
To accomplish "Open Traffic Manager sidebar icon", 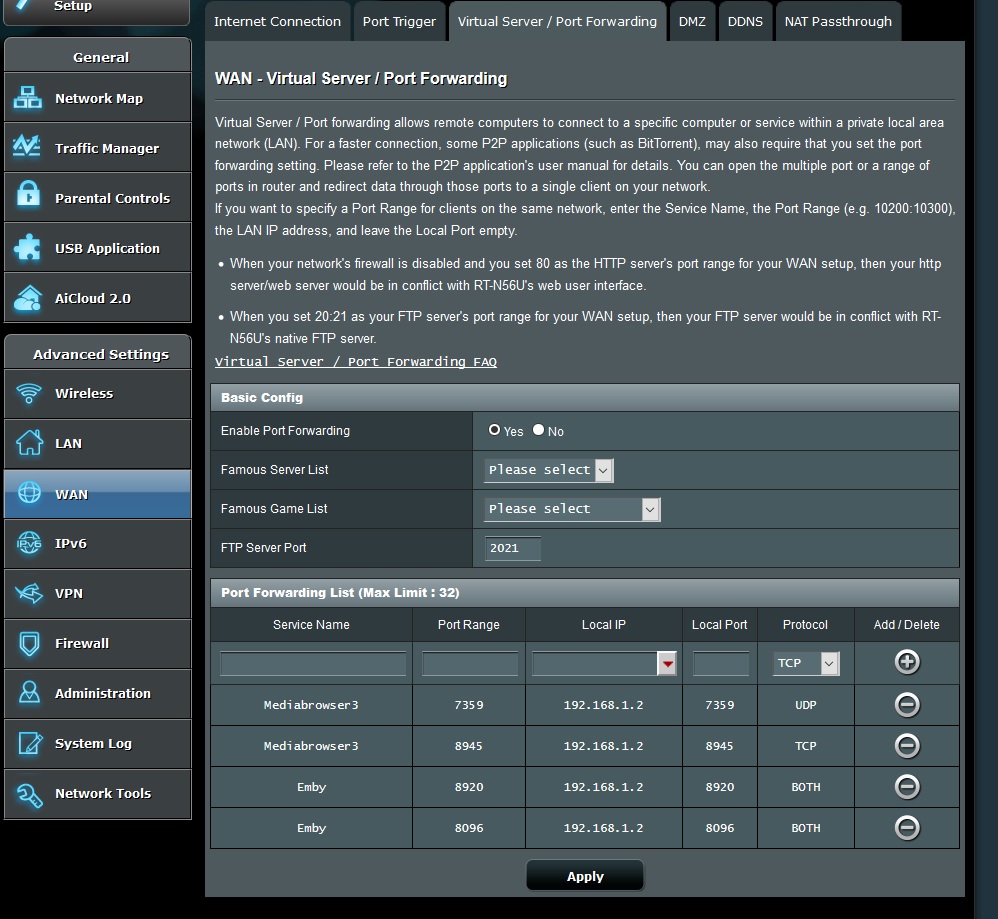I will coord(28,148).
